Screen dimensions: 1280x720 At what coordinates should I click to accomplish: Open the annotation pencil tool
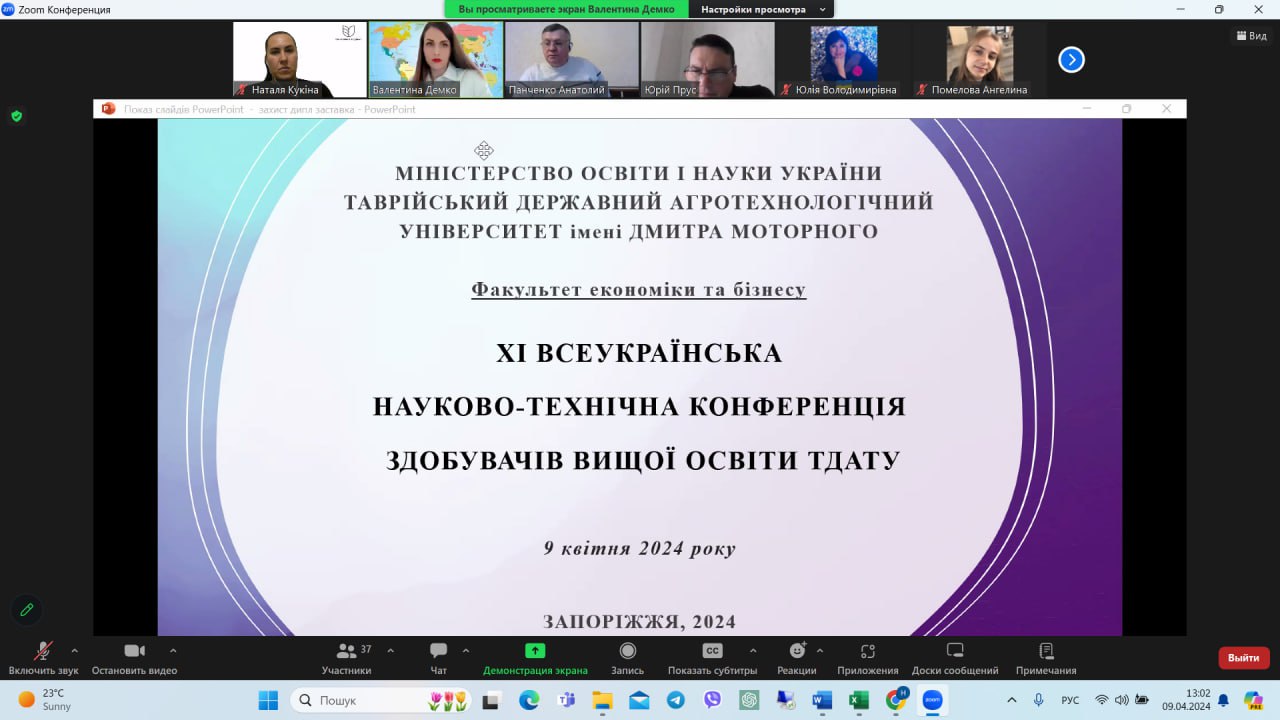(x=27, y=609)
